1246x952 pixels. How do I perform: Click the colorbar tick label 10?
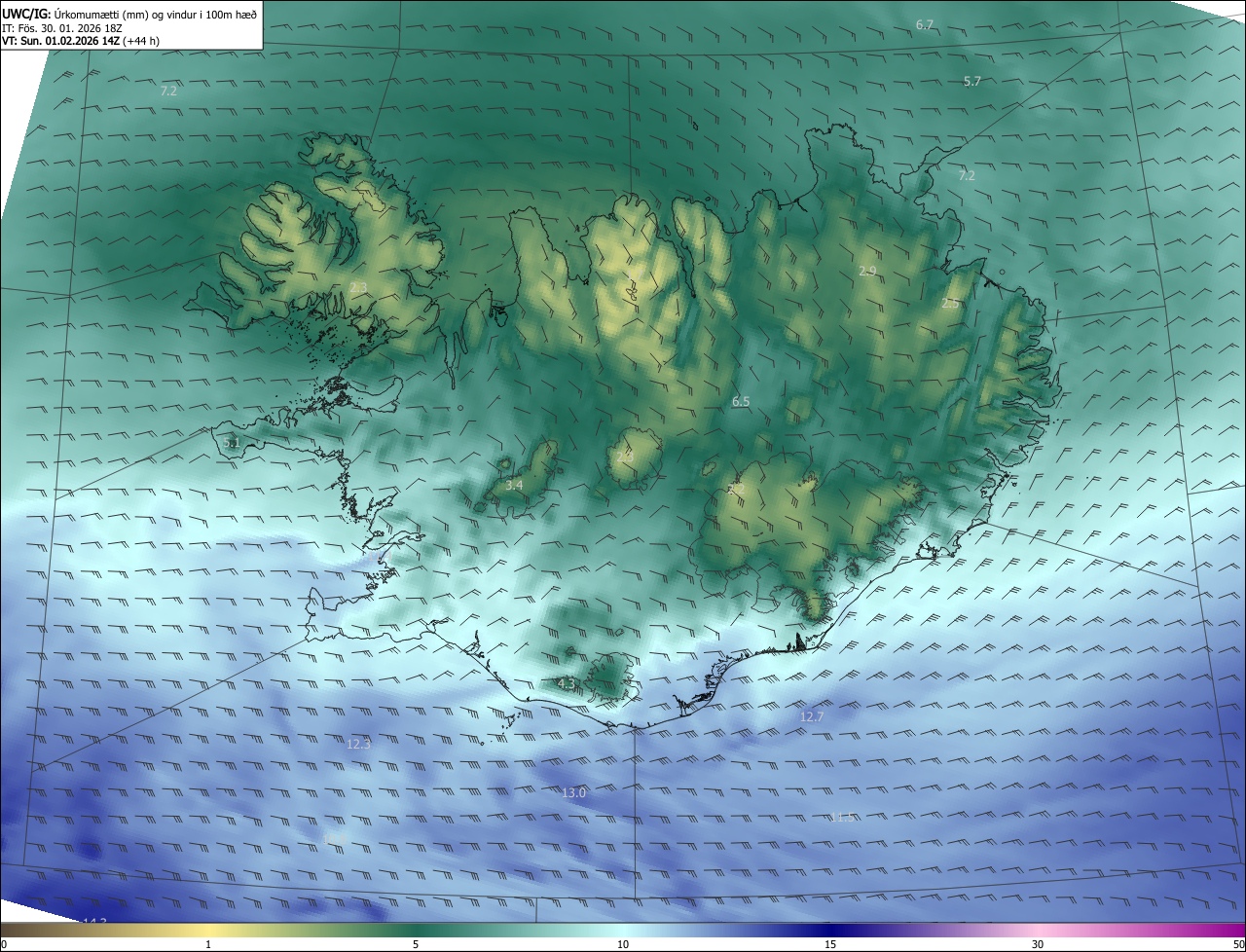click(623, 944)
